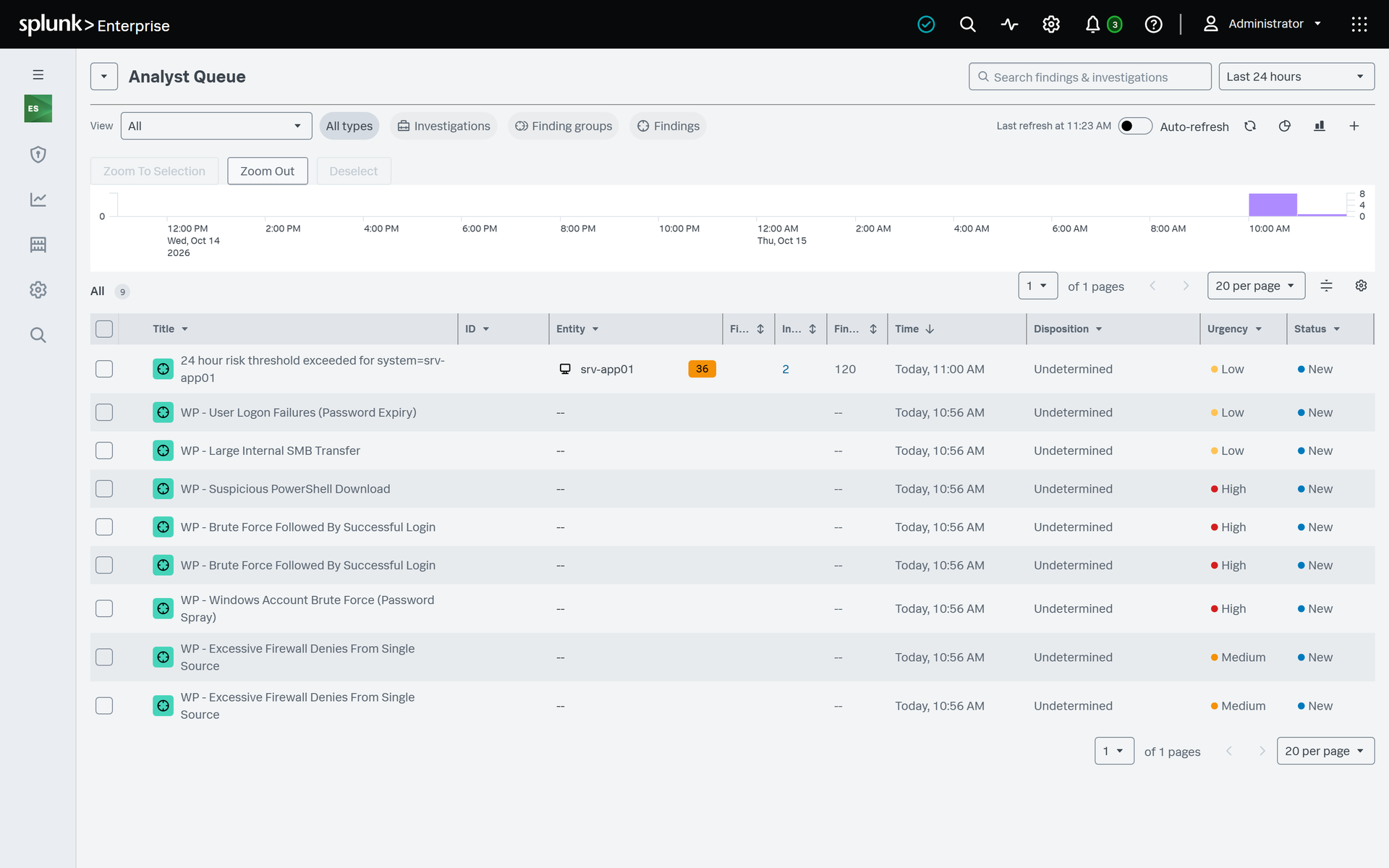Refresh the analyst queue now
Image resolution: width=1389 pixels, height=868 pixels.
(1250, 126)
